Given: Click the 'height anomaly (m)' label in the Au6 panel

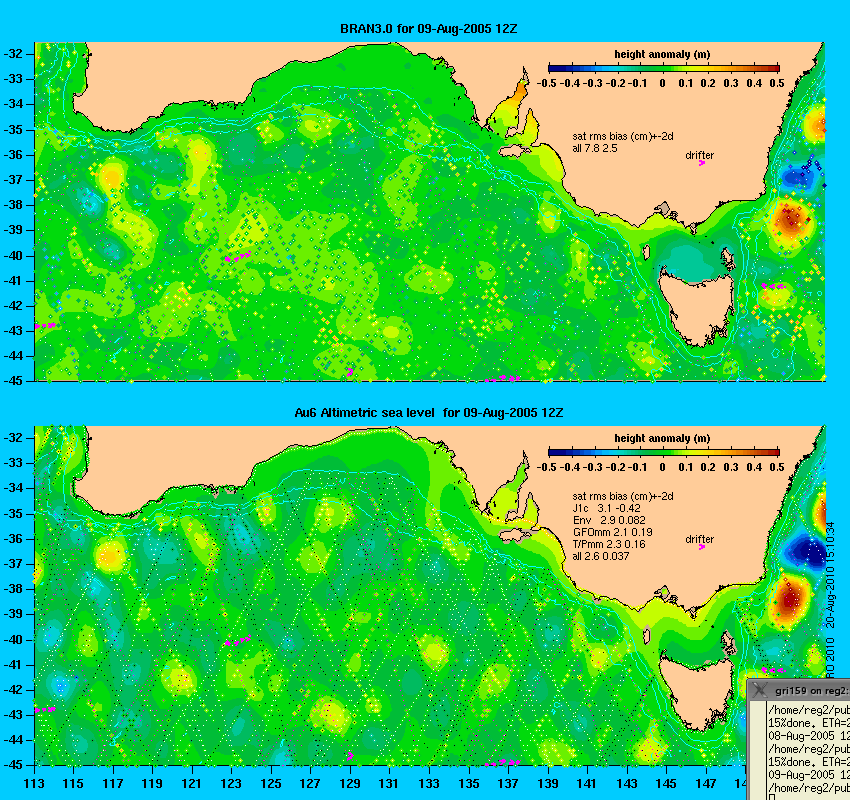Looking at the screenshot, I should 662,438.
